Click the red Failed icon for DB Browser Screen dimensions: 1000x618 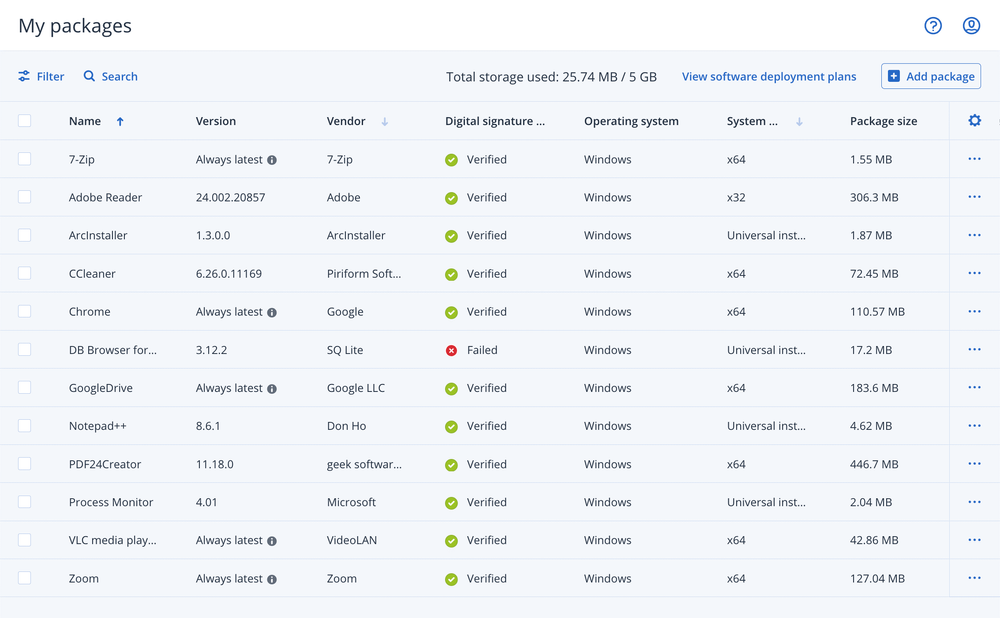(452, 350)
